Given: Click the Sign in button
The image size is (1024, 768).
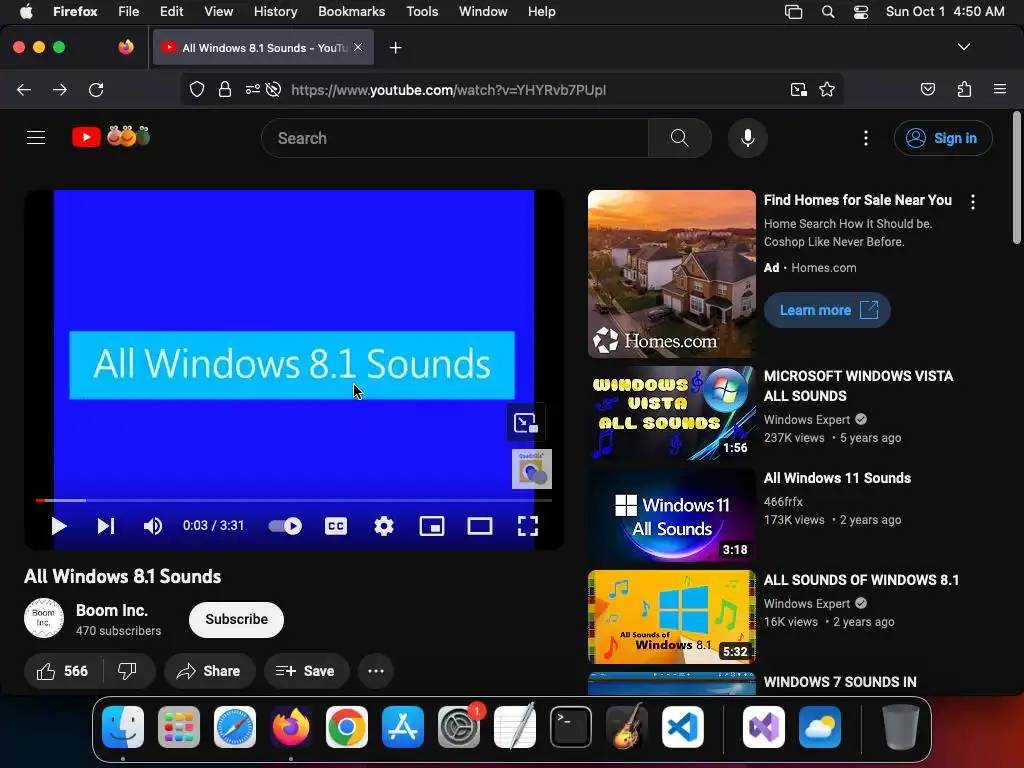Looking at the screenshot, I should (943, 138).
